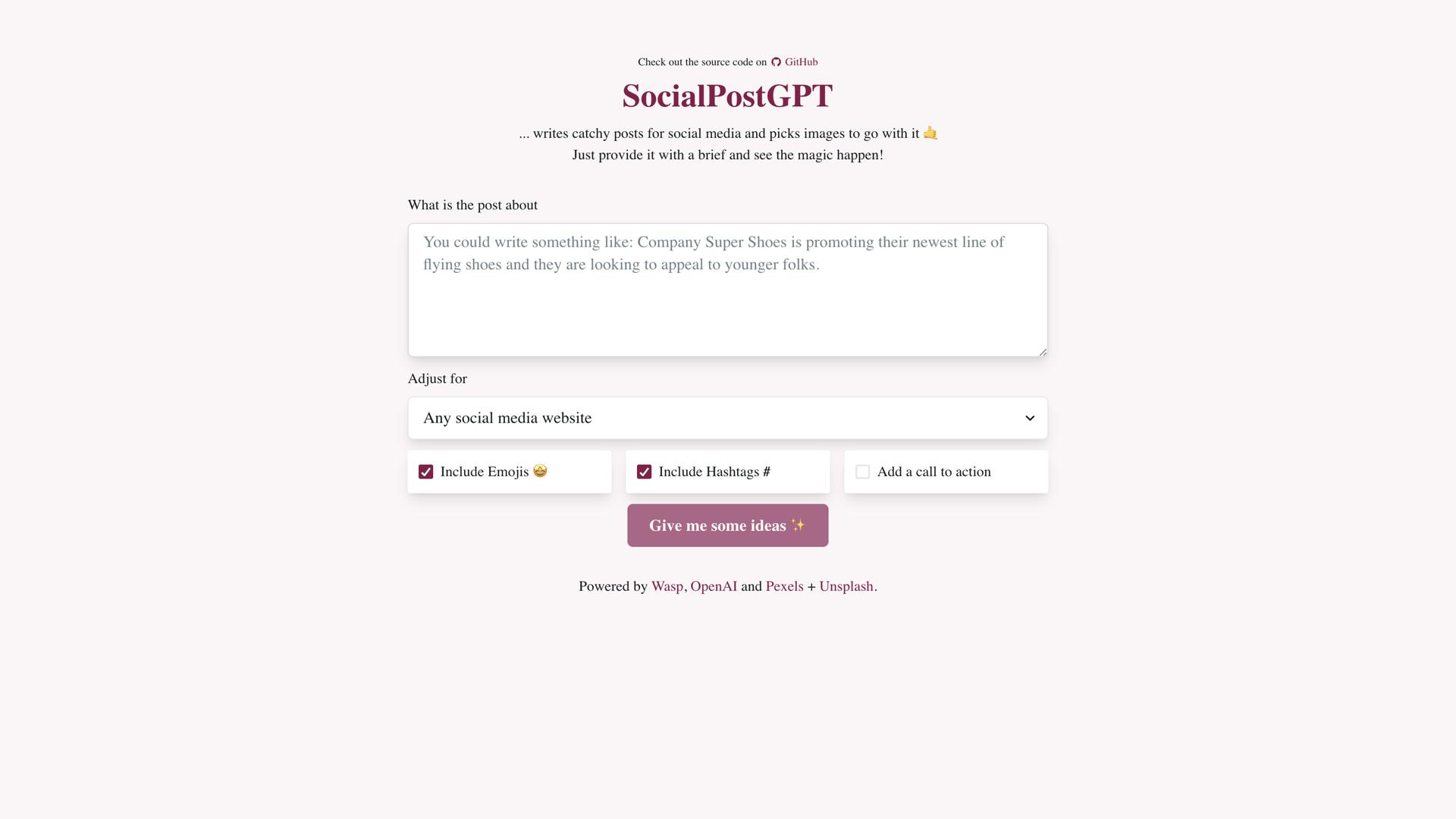Open the Any social media website dropdown
The image size is (1456, 819).
click(x=727, y=418)
